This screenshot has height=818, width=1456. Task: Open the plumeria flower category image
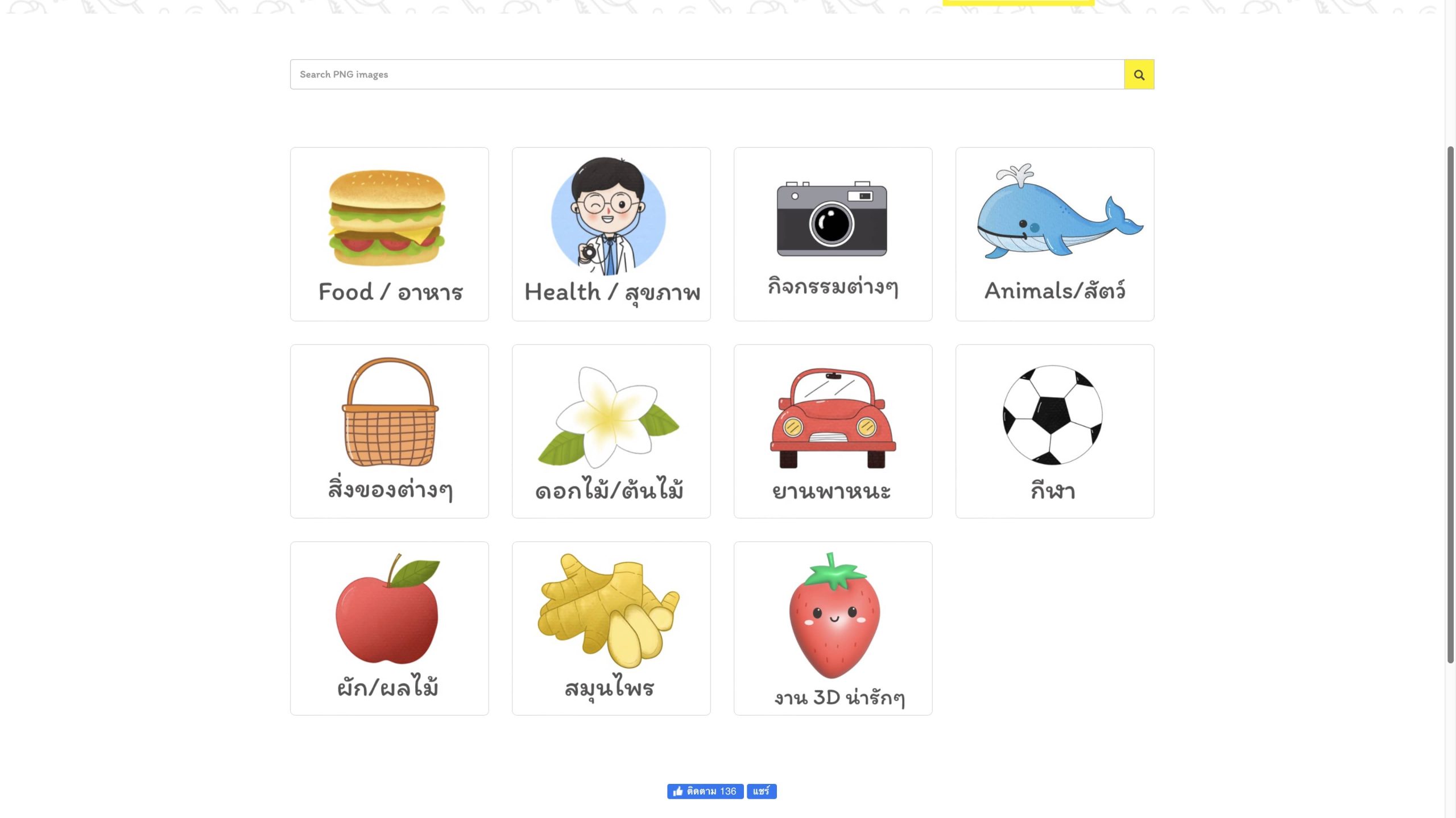pyautogui.click(x=609, y=418)
